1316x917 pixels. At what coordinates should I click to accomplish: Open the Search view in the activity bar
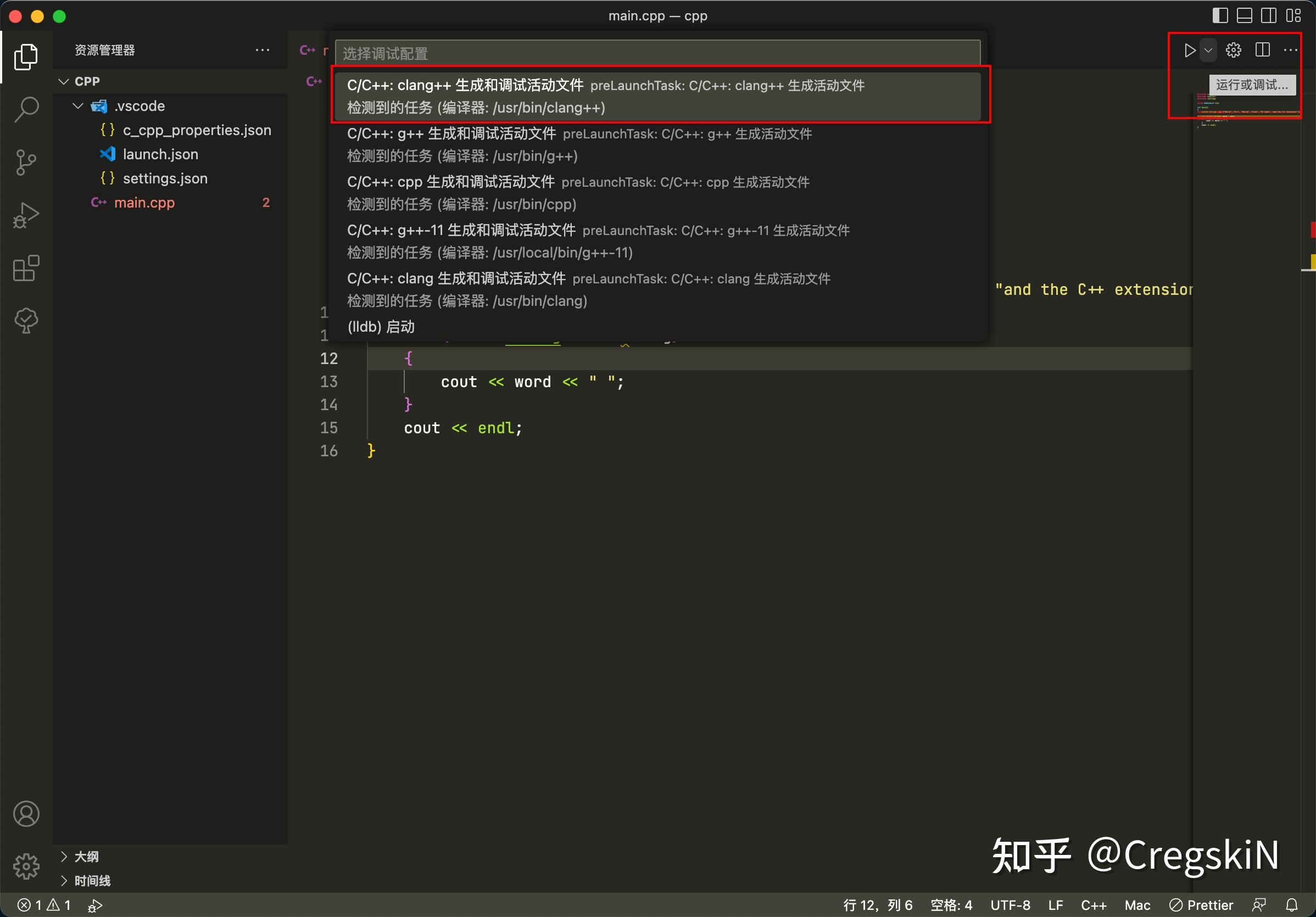(25, 109)
